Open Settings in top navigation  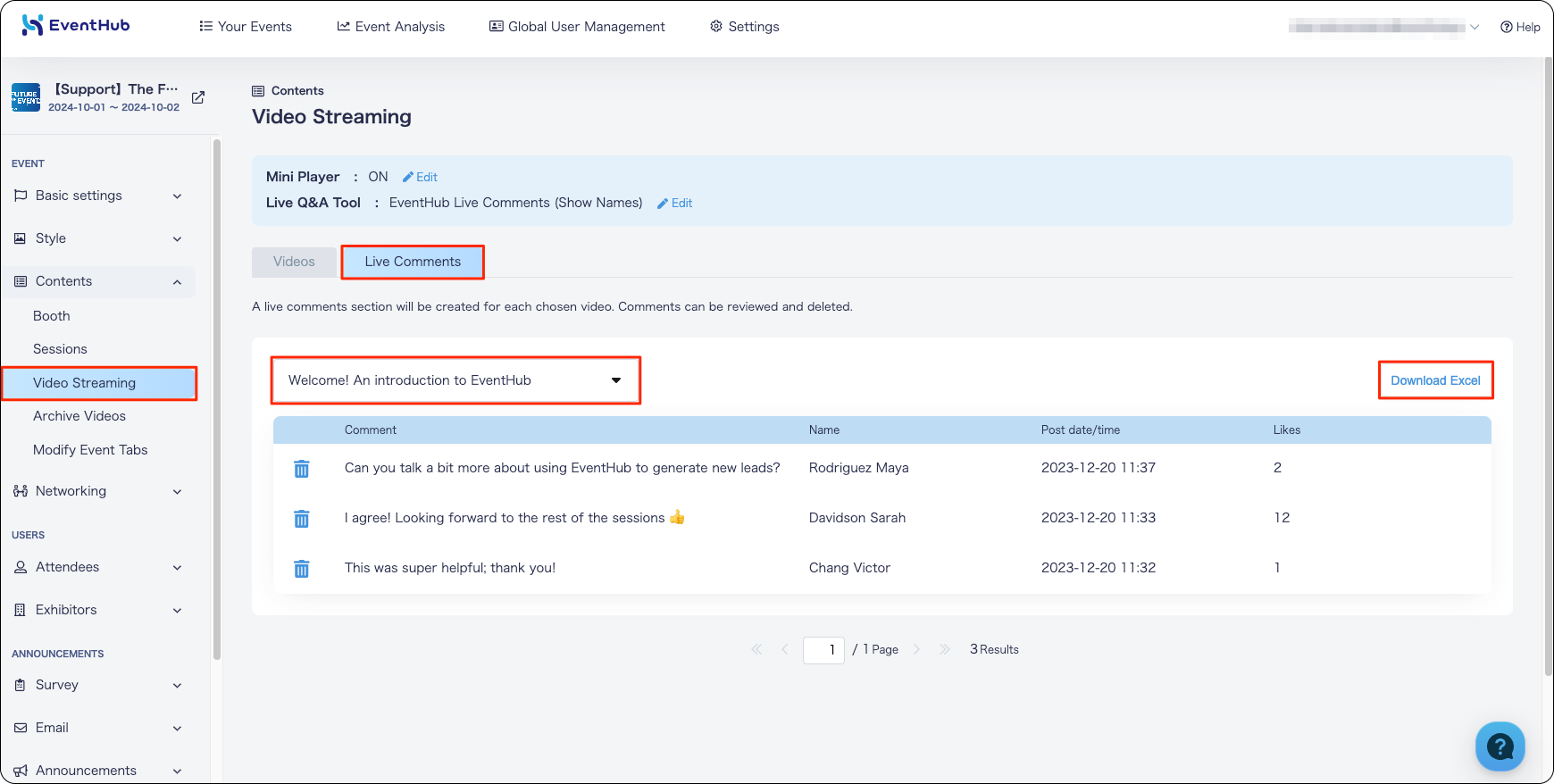click(745, 27)
